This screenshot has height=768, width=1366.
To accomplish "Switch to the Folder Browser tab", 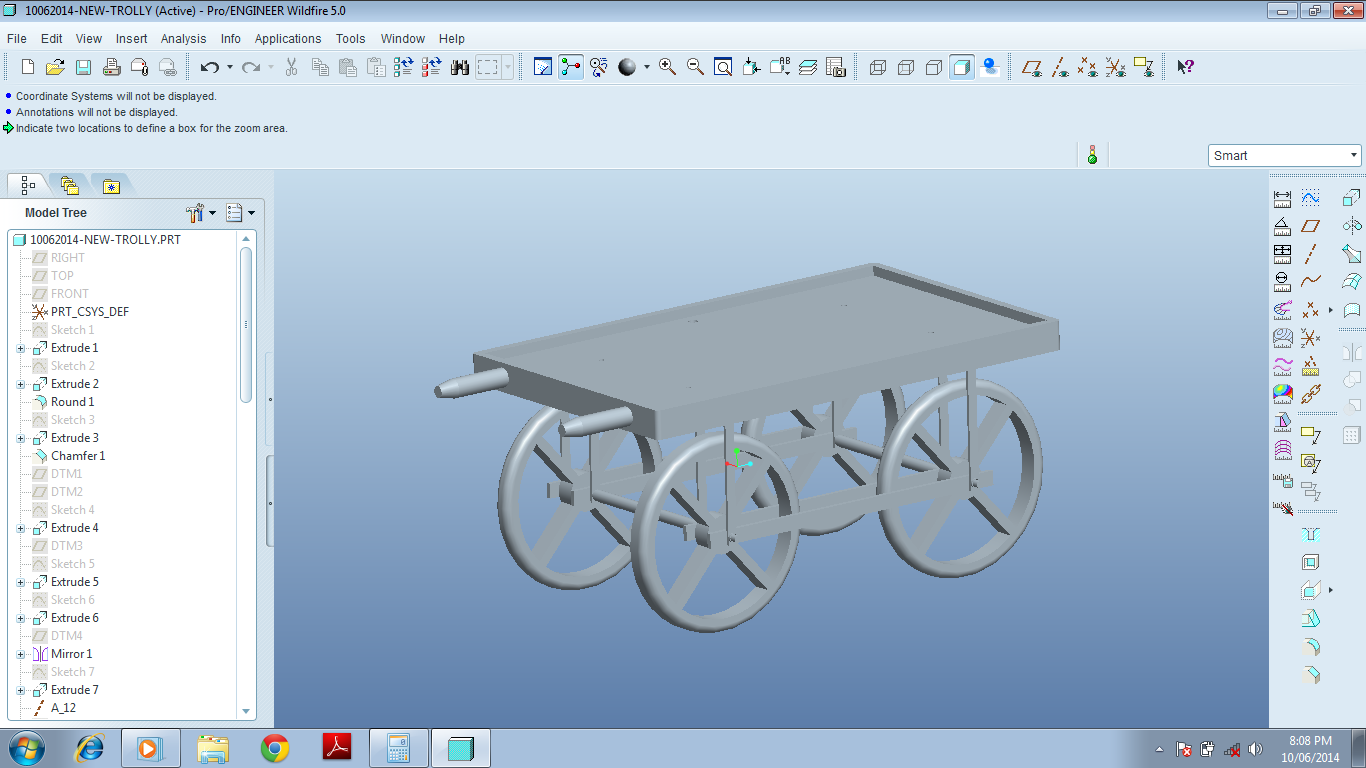I will [x=69, y=185].
